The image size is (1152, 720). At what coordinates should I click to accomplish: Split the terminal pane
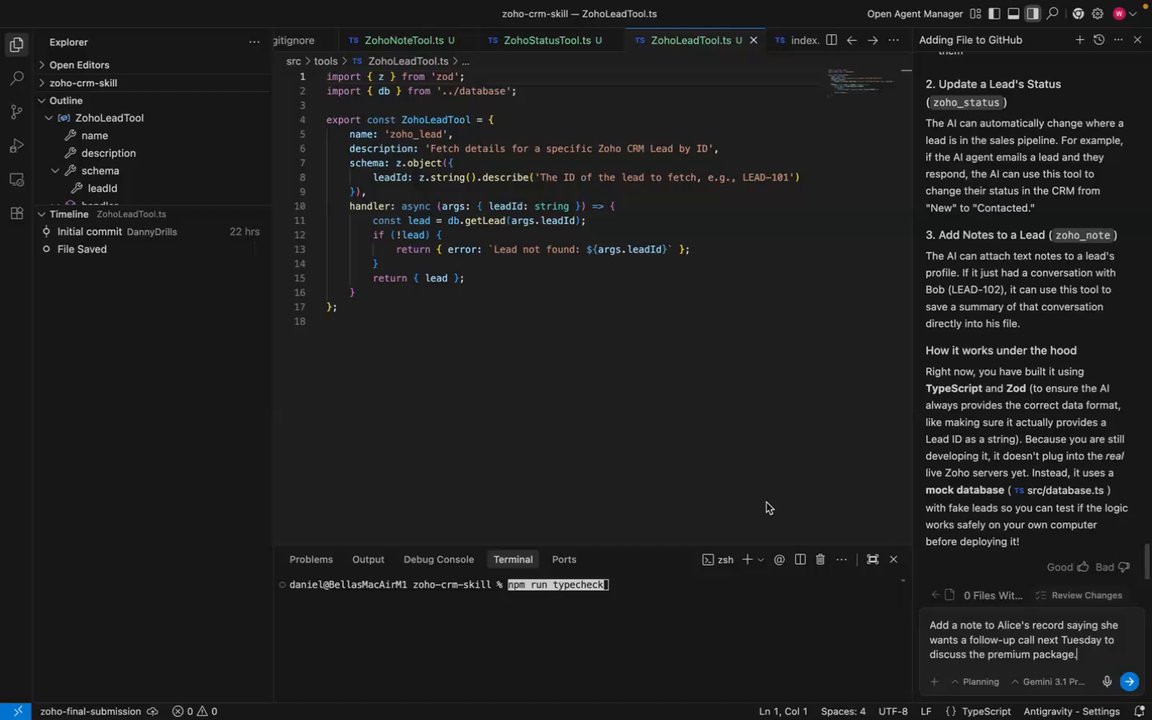point(800,559)
